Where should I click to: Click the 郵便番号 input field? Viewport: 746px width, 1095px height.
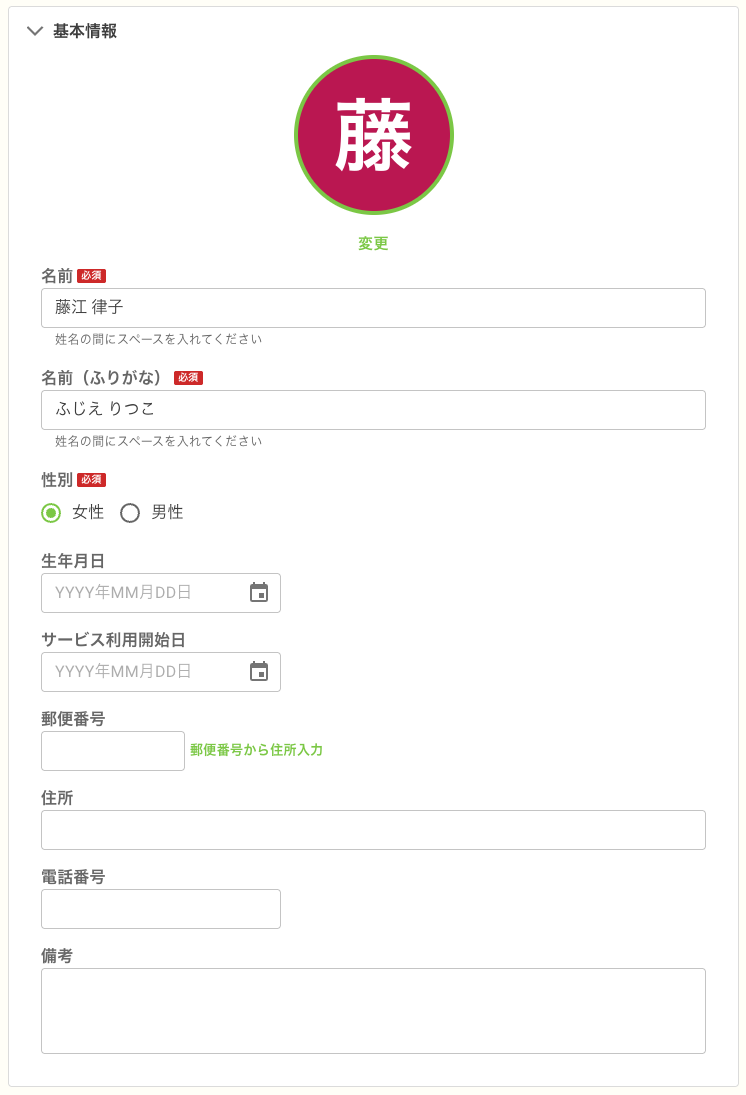click(112, 750)
